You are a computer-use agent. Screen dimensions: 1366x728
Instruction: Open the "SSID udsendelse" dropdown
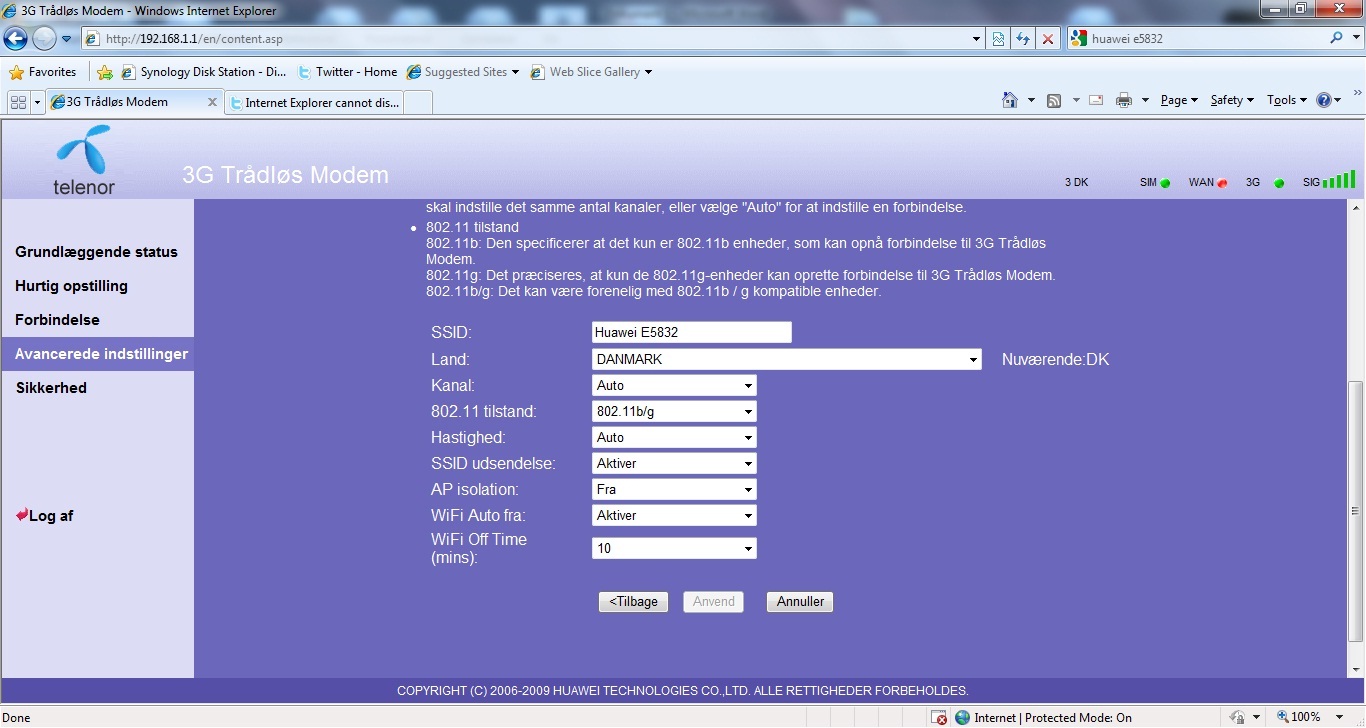tap(674, 463)
